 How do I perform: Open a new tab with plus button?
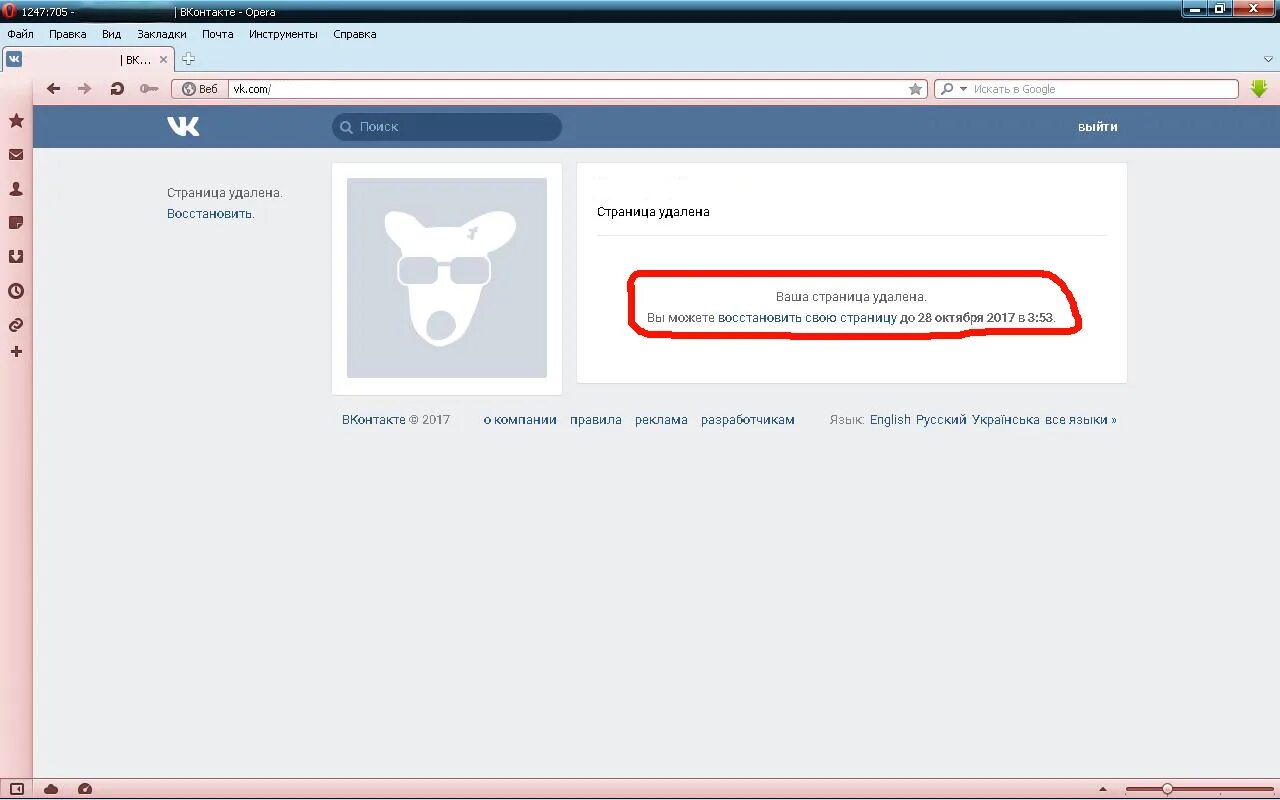(x=188, y=59)
